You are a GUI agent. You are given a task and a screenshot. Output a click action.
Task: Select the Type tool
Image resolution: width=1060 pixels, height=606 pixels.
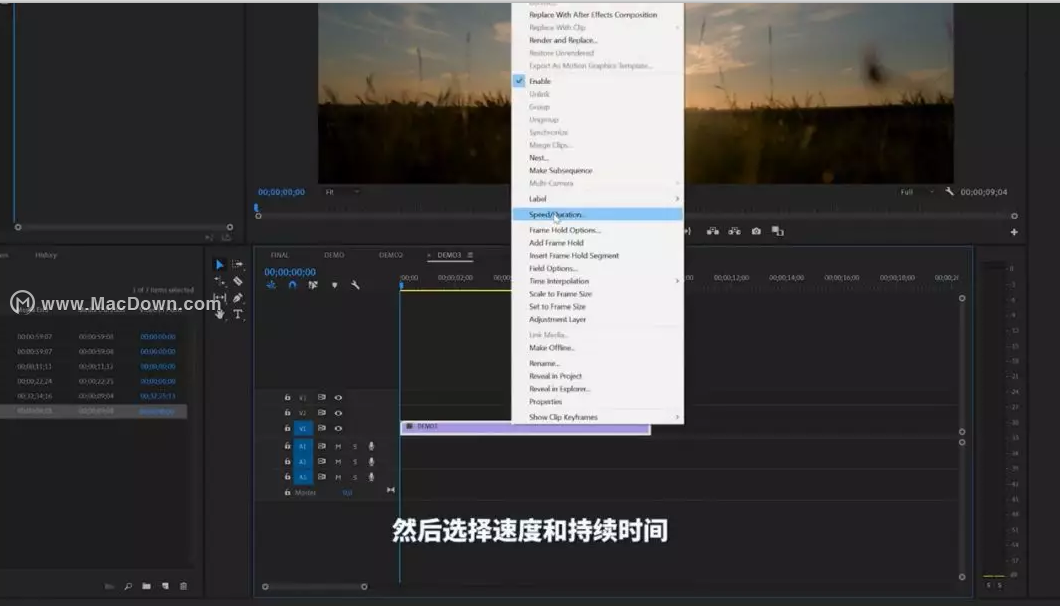coord(238,314)
